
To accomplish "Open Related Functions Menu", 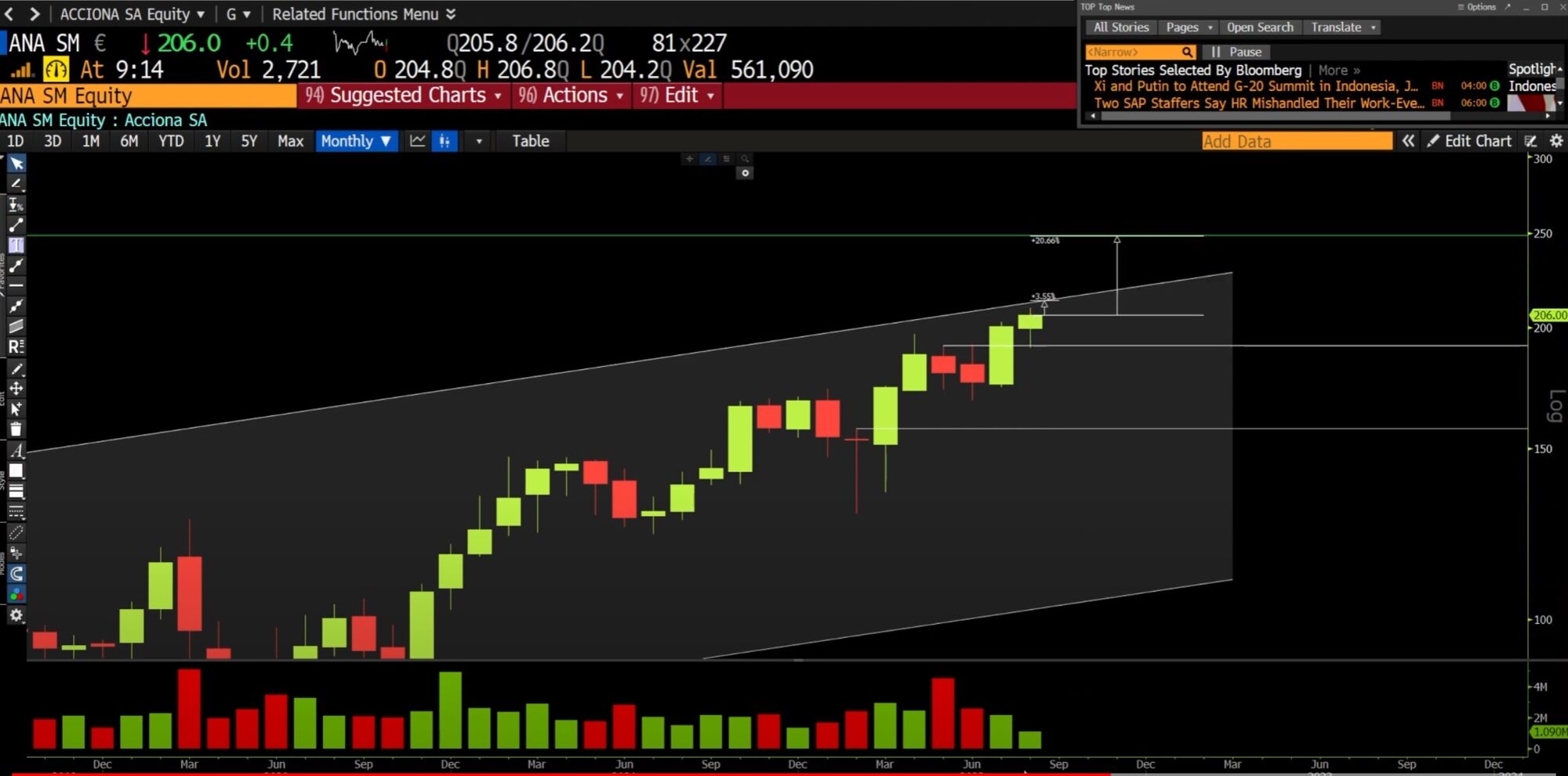I will click(364, 14).
